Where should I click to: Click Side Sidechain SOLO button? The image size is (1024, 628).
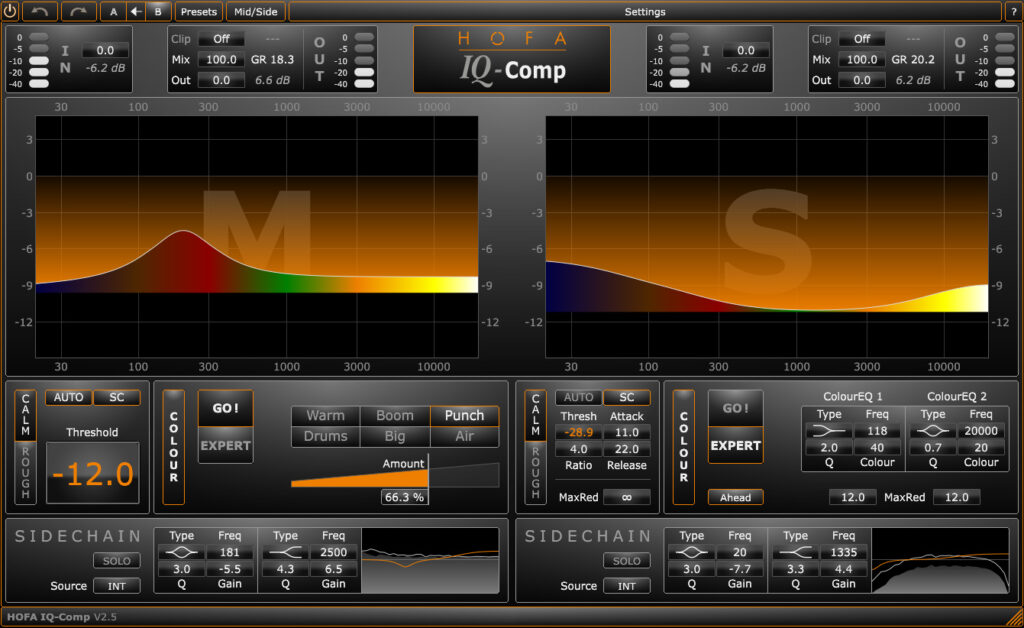point(627,561)
